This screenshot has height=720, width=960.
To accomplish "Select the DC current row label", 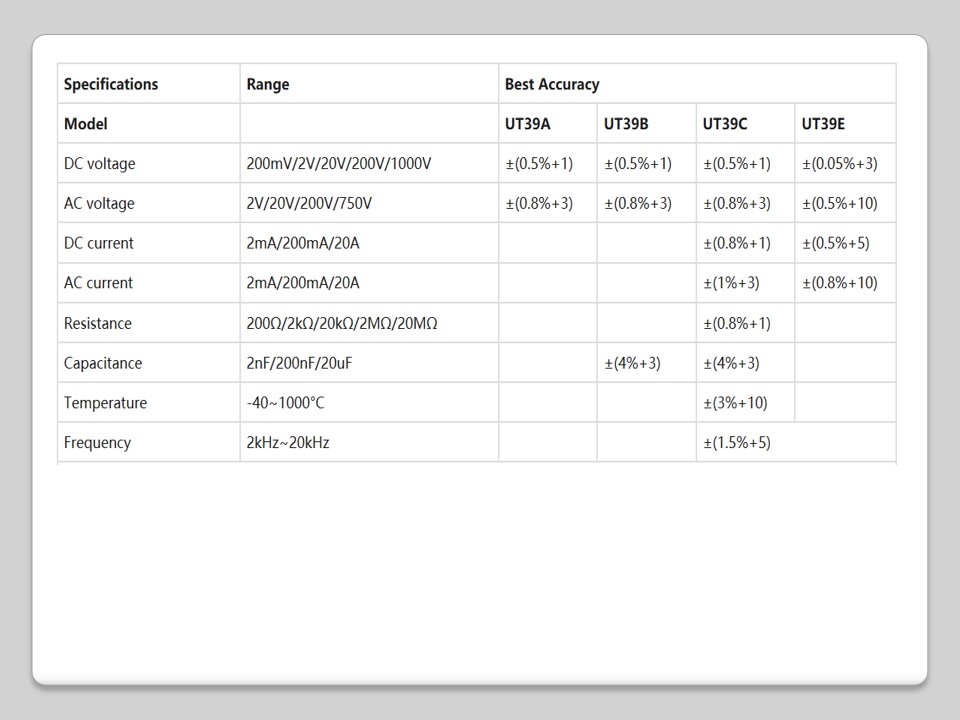I will (98, 243).
